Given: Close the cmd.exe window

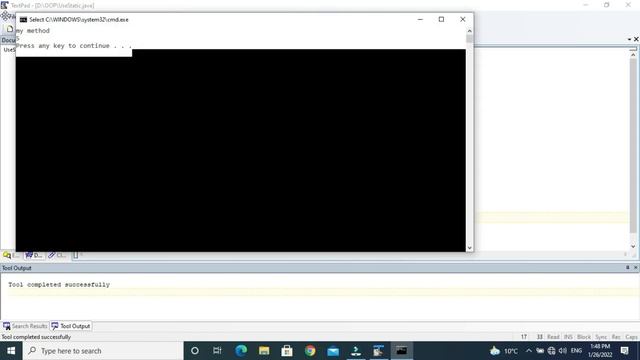Looking at the screenshot, I should (462, 19).
